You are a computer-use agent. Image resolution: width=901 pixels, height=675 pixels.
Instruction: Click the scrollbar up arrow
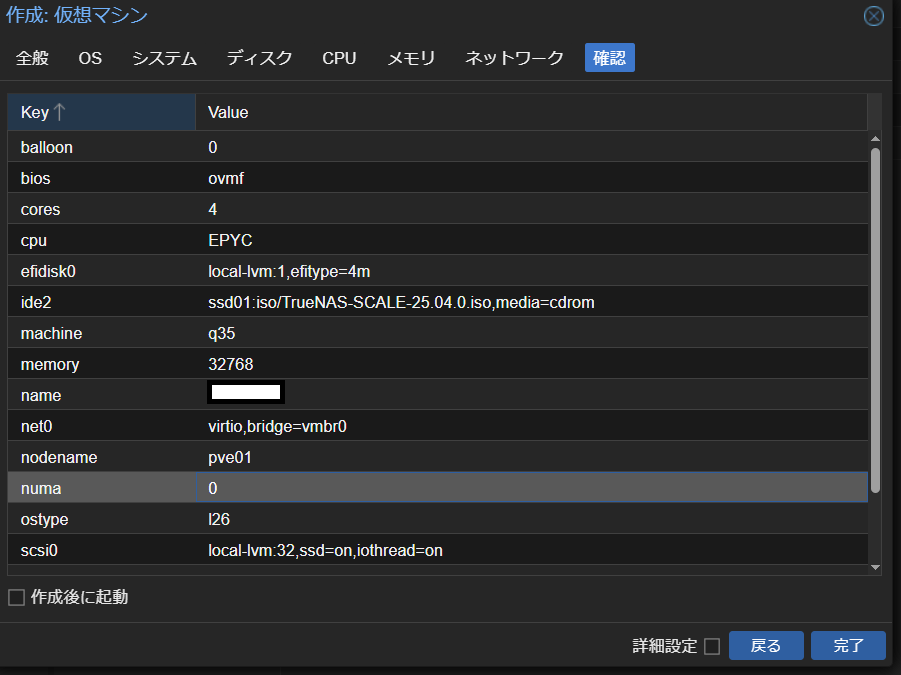(x=876, y=139)
